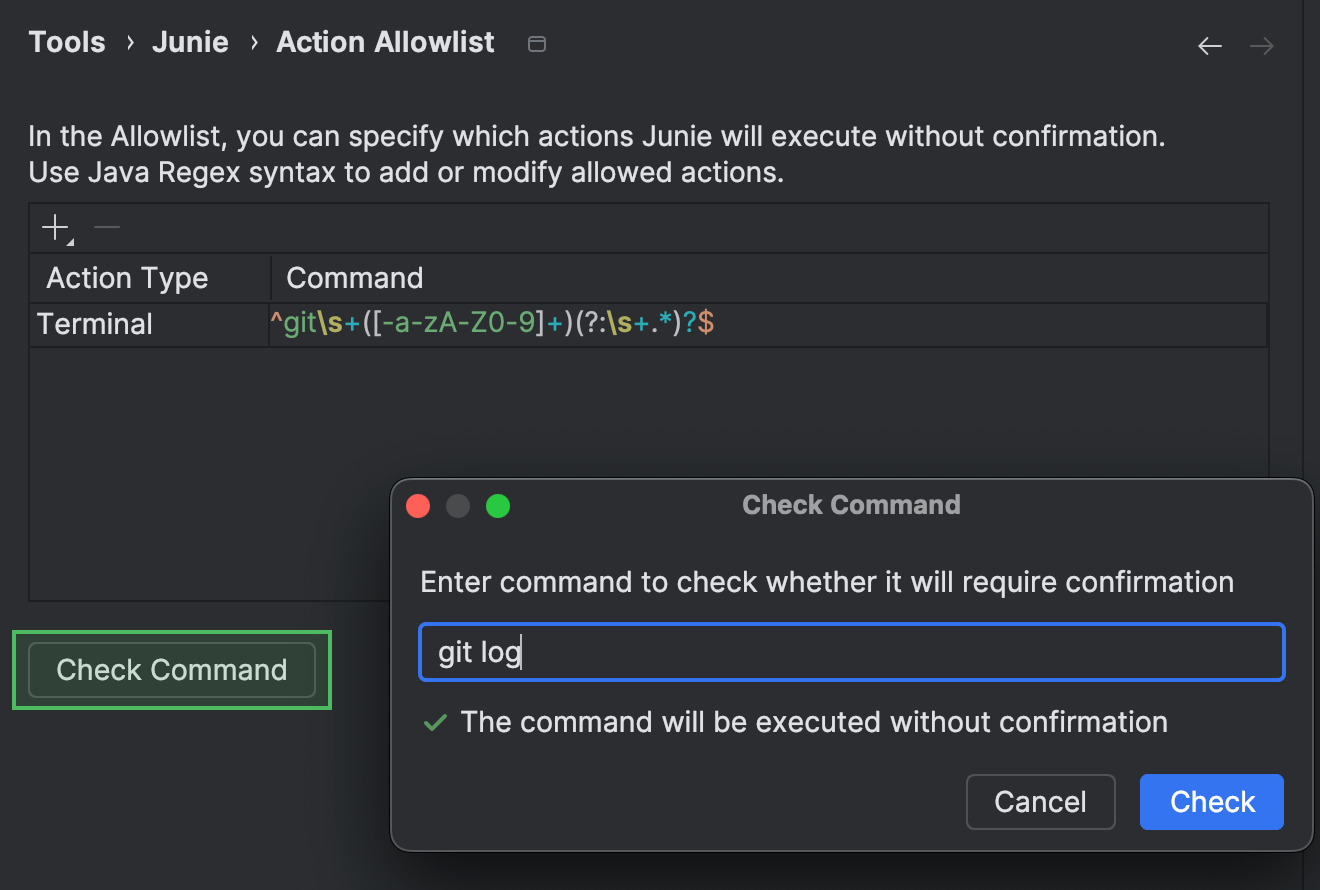The height and width of the screenshot is (890, 1320).
Task: Select the git log input field
Action: pos(850,651)
